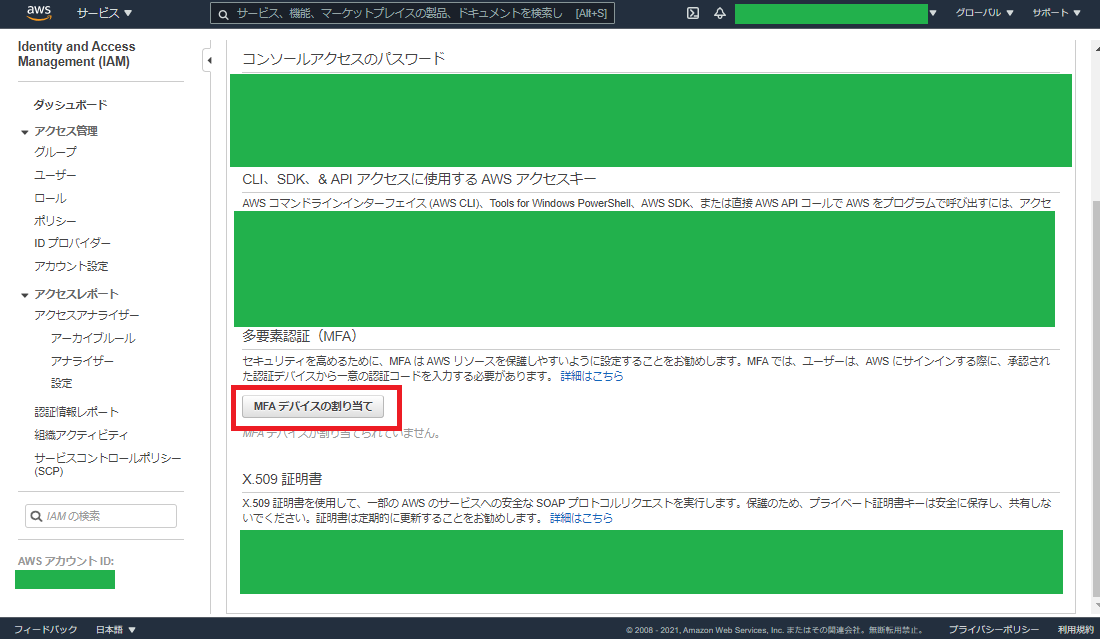Focus the top AWS services search field
This screenshot has width=1100, height=639.
pyautogui.click(x=412, y=13)
